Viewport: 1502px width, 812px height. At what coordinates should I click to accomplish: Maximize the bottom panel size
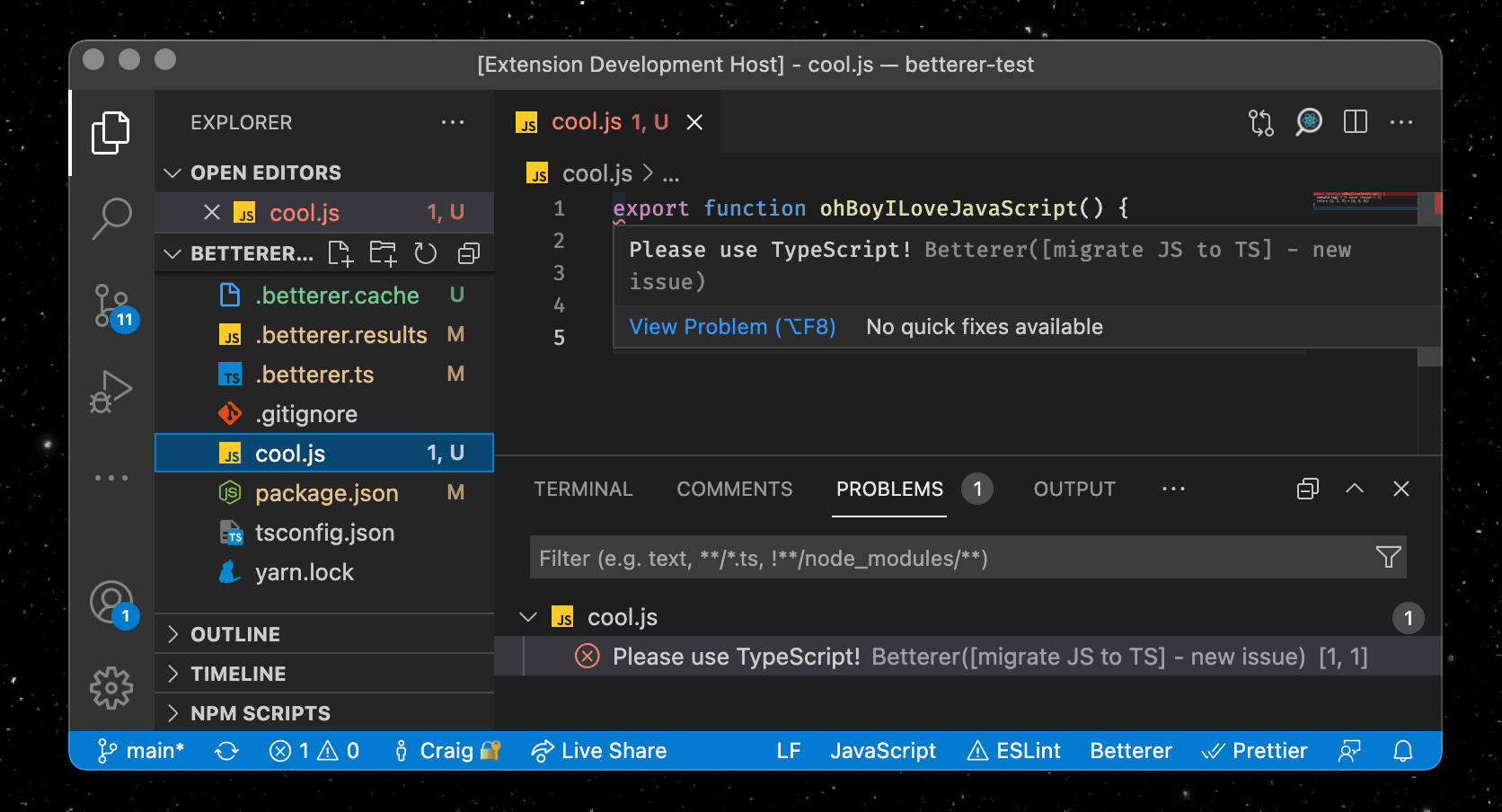tap(1354, 489)
